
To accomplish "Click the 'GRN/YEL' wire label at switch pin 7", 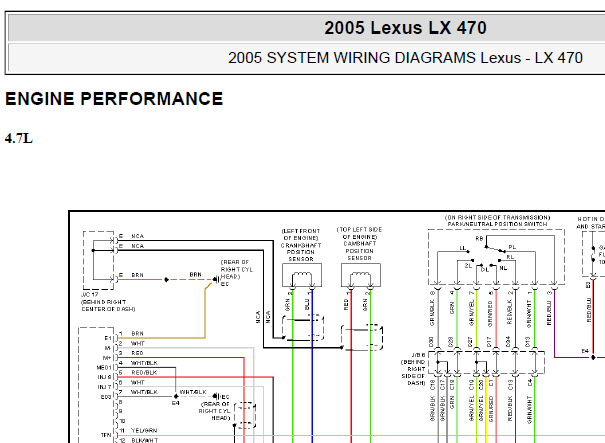I will (x=471, y=313).
